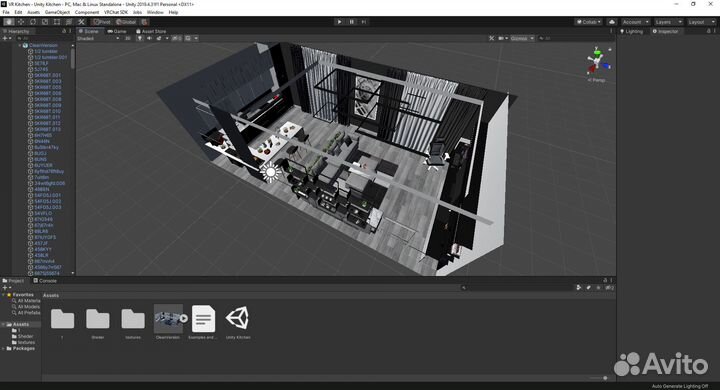
Task: Expand the Packages folder
Action: click(3, 349)
